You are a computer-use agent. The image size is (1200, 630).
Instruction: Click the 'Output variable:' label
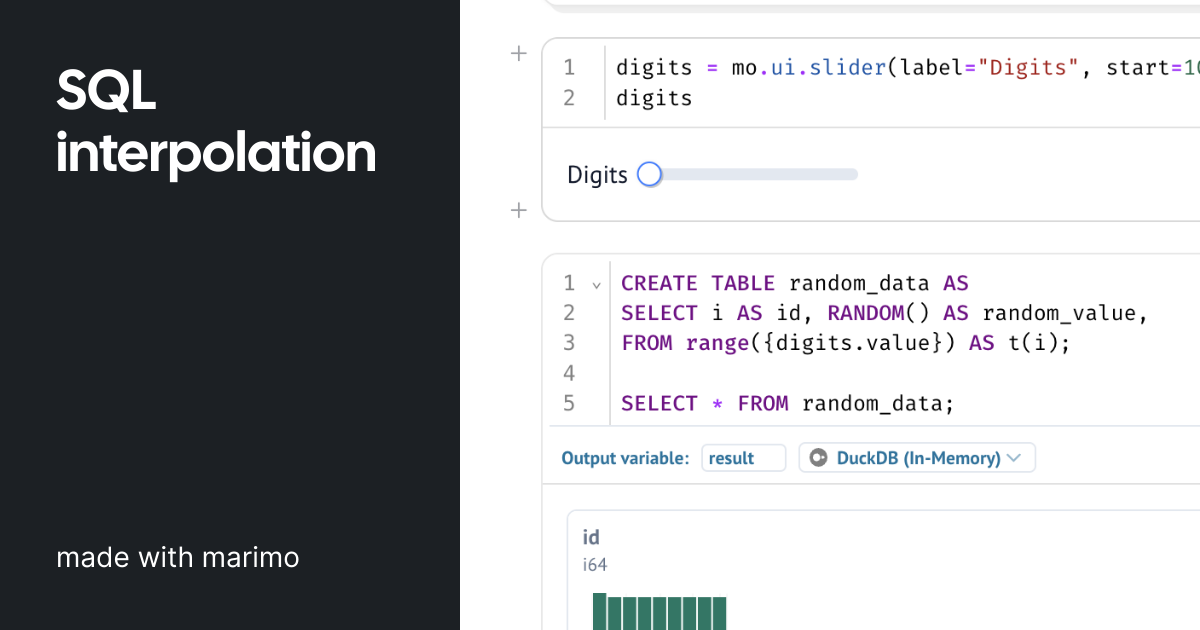click(625, 458)
